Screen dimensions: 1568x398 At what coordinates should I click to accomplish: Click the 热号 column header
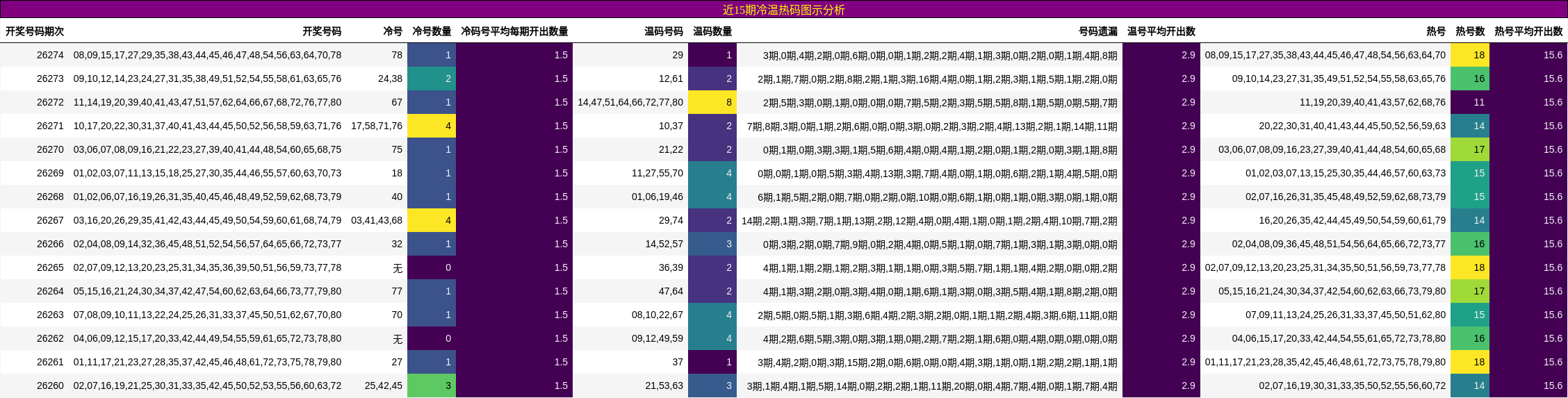pyautogui.click(x=1436, y=31)
